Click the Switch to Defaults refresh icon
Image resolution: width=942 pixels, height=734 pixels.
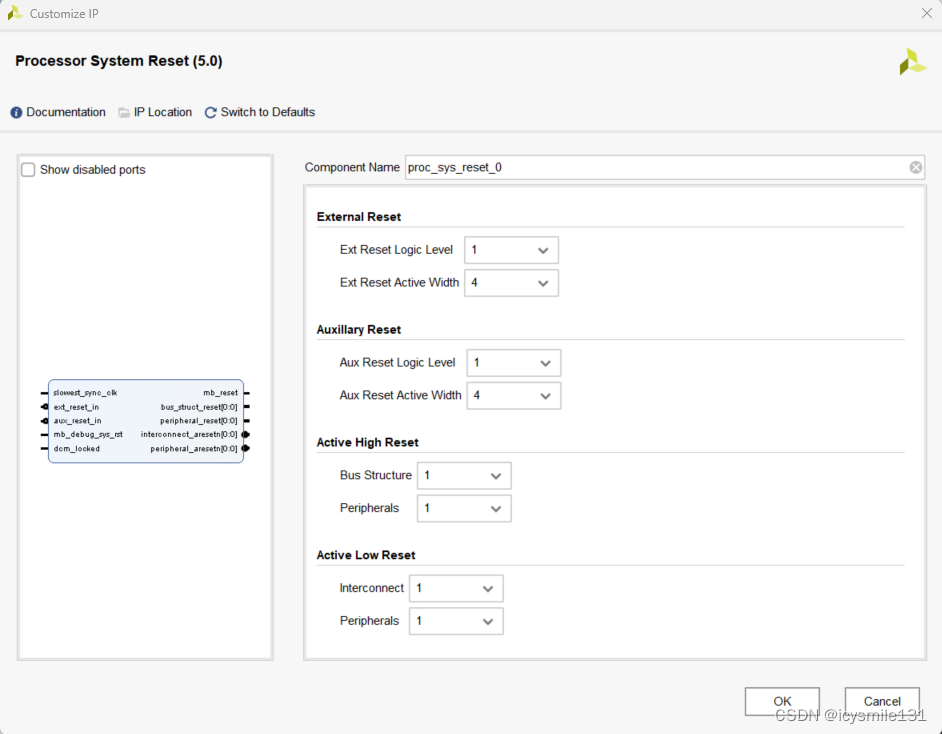tap(210, 112)
